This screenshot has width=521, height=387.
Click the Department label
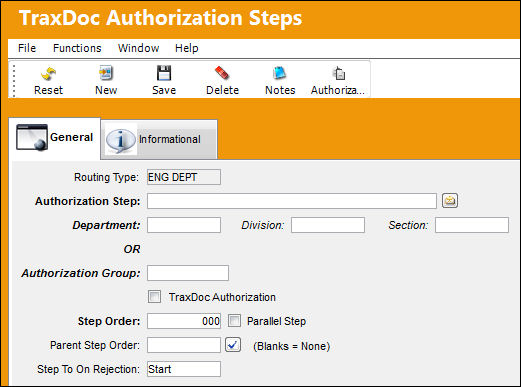coord(106,225)
